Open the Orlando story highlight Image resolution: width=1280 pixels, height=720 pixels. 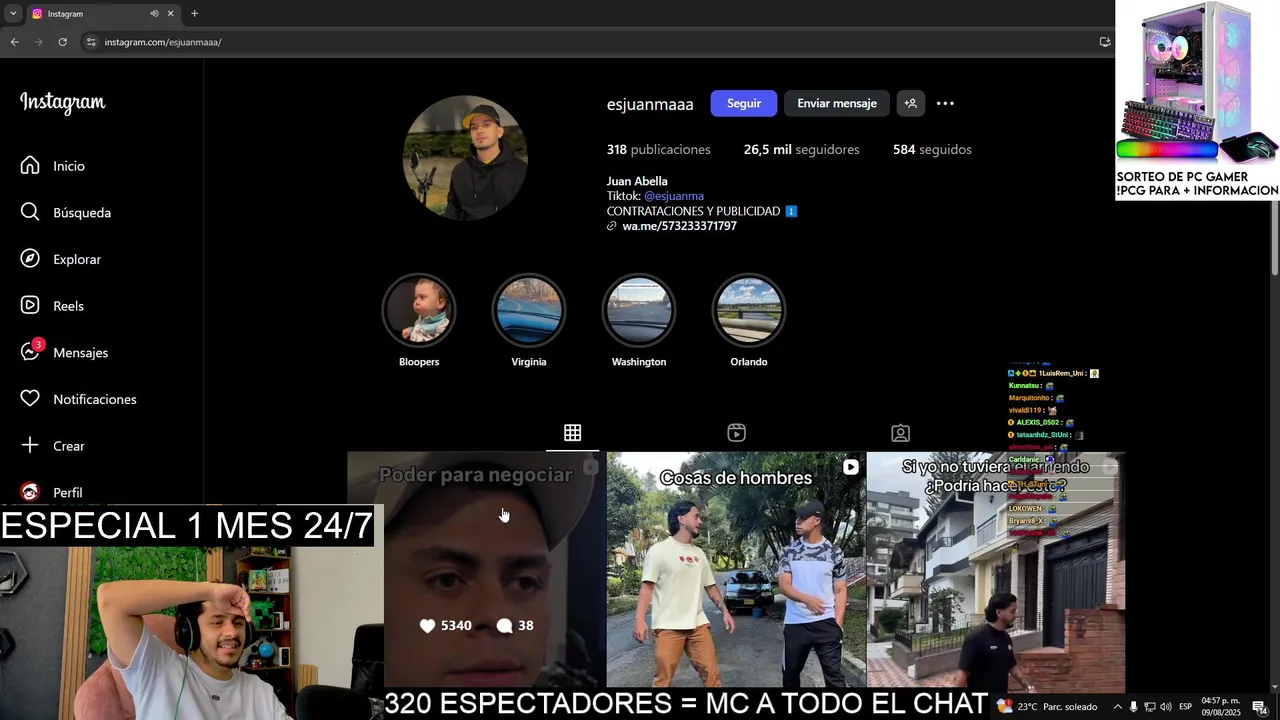point(749,310)
